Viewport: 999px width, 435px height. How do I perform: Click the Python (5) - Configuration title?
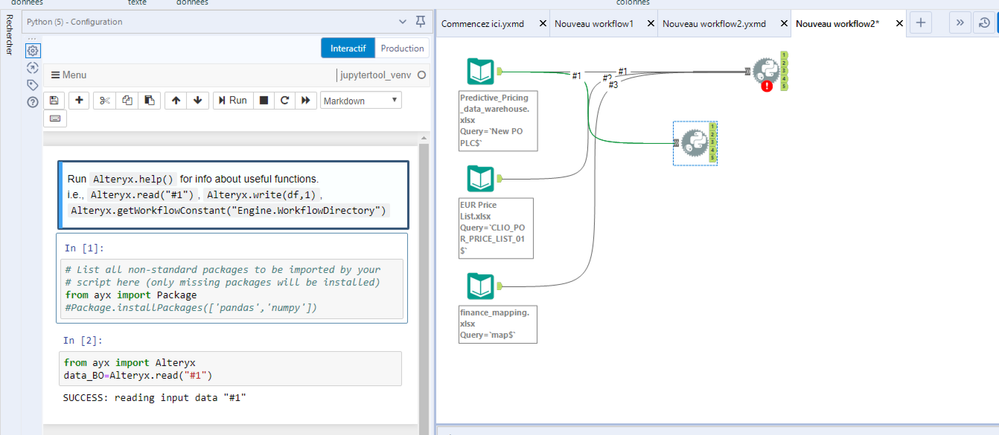click(x=75, y=22)
